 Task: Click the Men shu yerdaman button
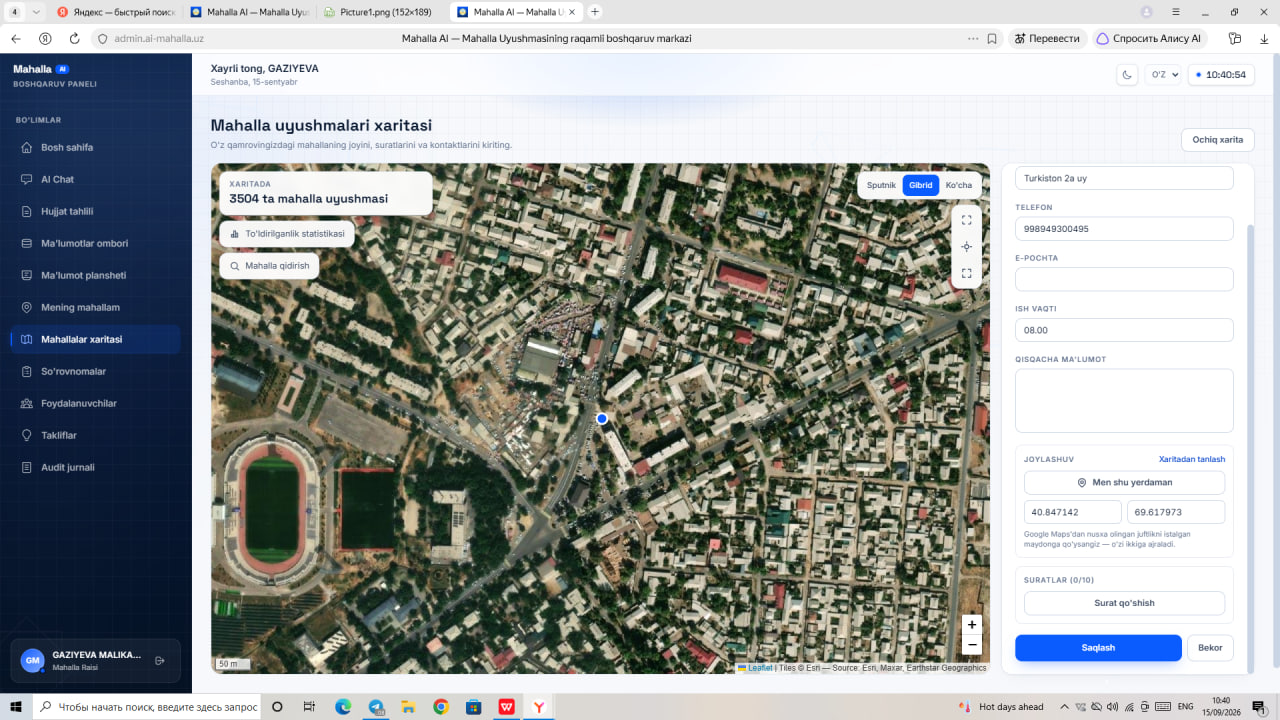tap(1124, 482)
